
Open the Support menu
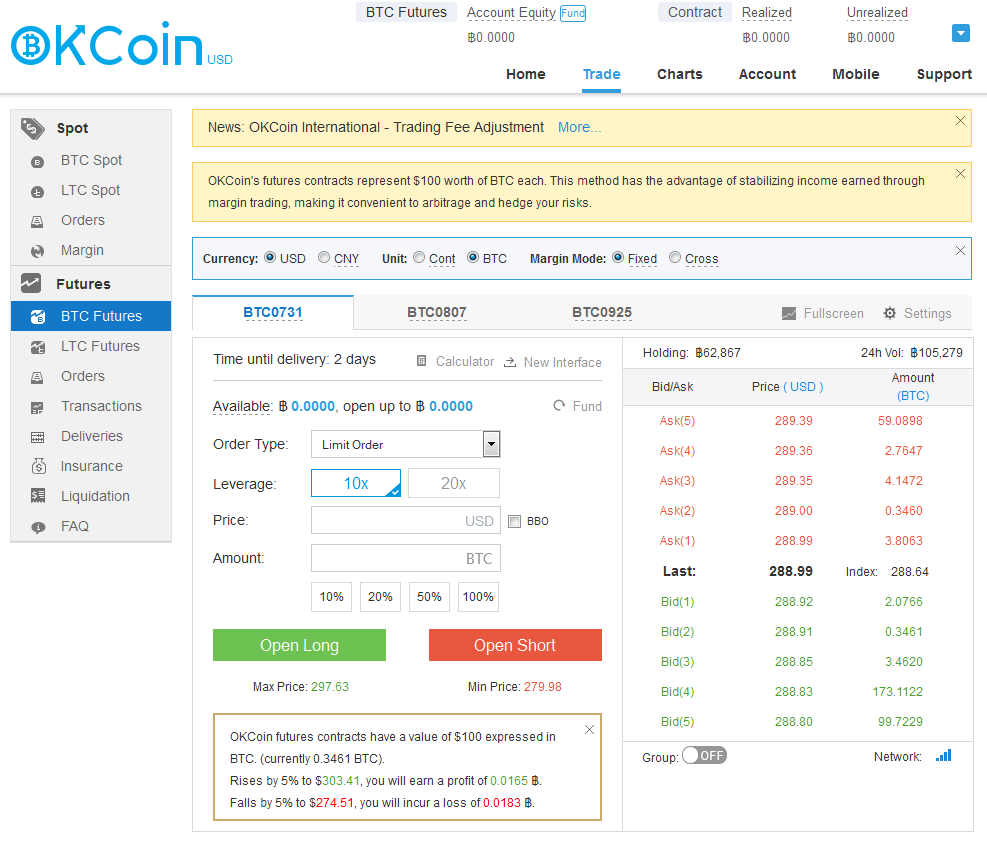944,74
